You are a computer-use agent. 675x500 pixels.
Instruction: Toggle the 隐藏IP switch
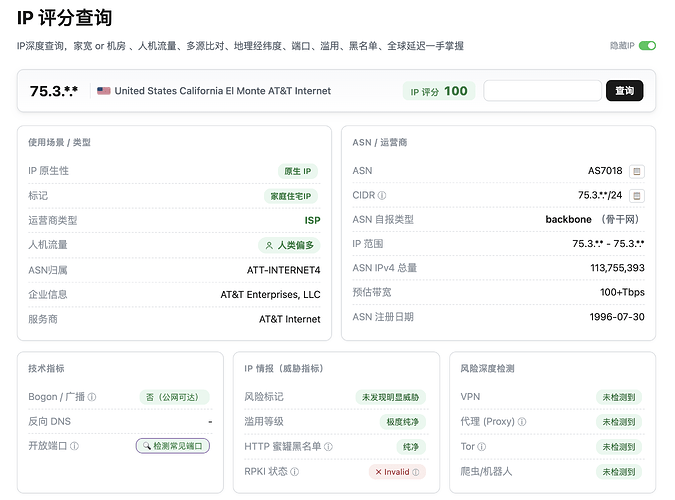(x=647, y=46)
